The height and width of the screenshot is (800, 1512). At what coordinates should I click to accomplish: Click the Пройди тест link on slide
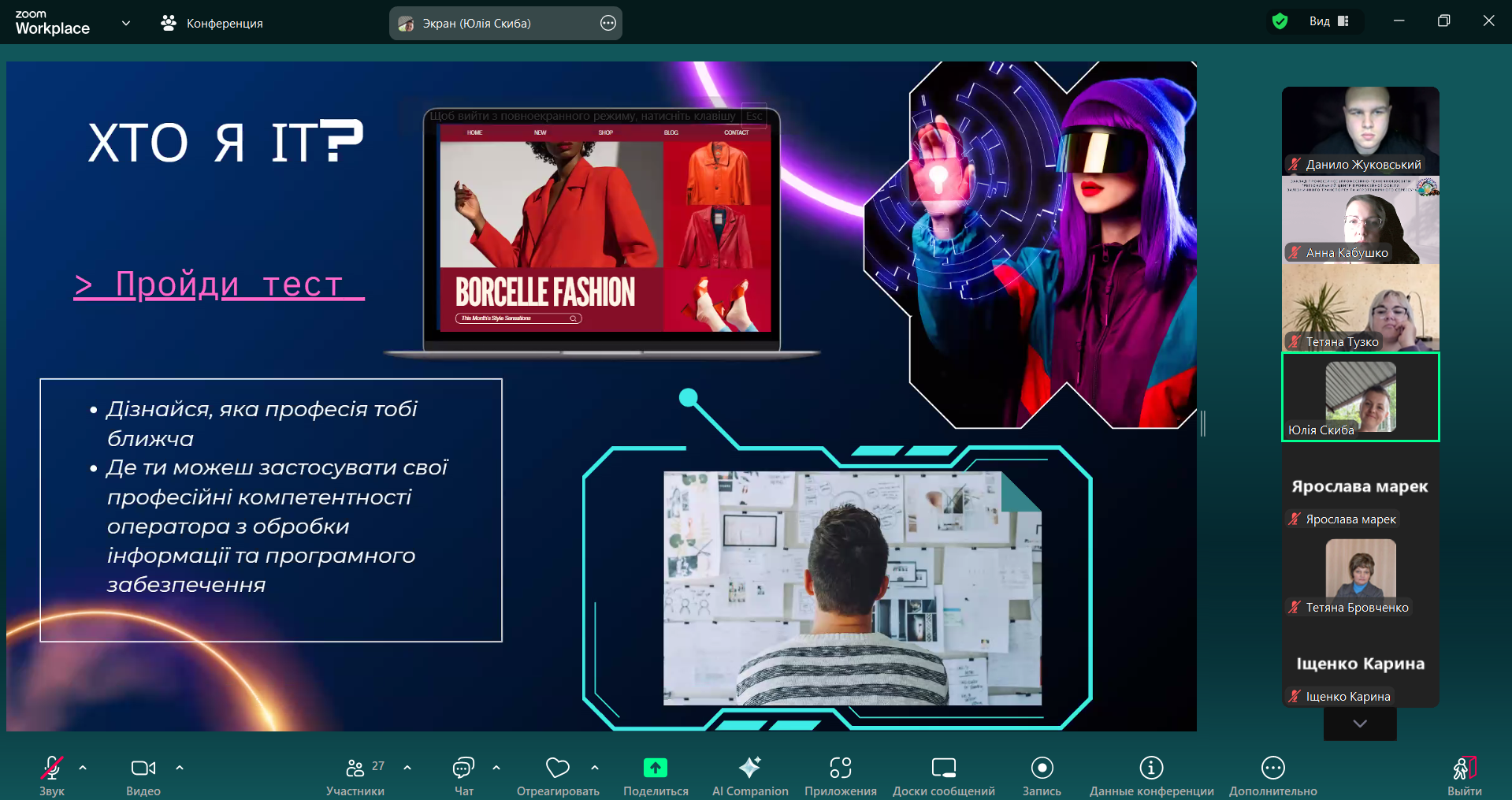219,285
